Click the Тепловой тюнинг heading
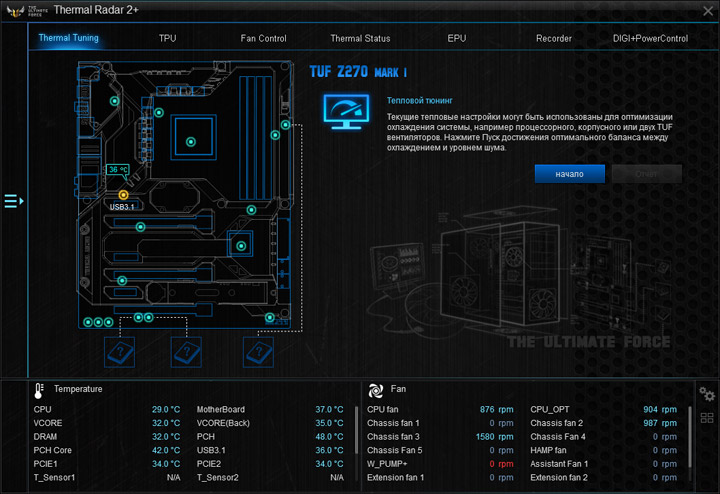 420,101
